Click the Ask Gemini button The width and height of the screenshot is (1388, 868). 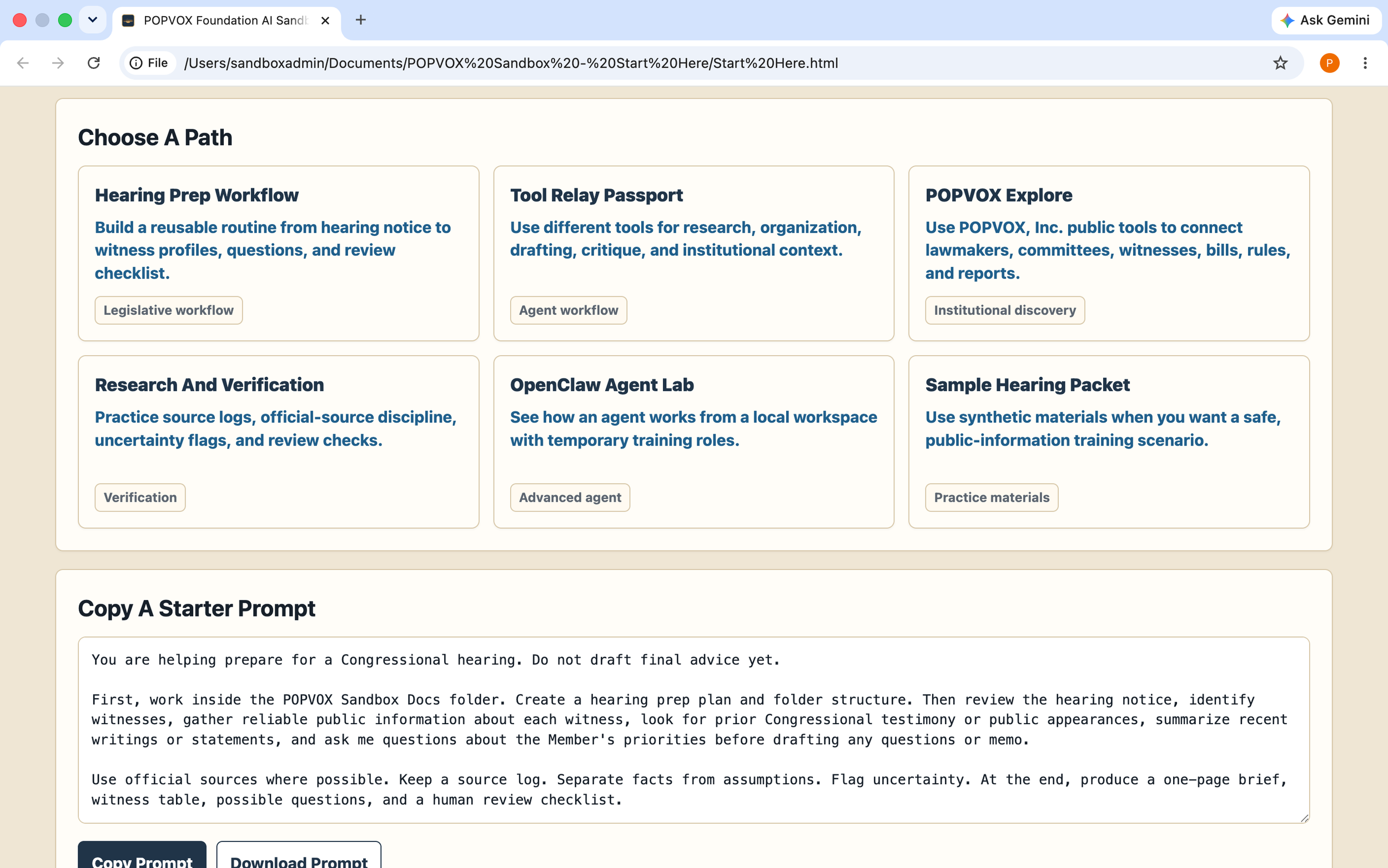[1325, 21]
